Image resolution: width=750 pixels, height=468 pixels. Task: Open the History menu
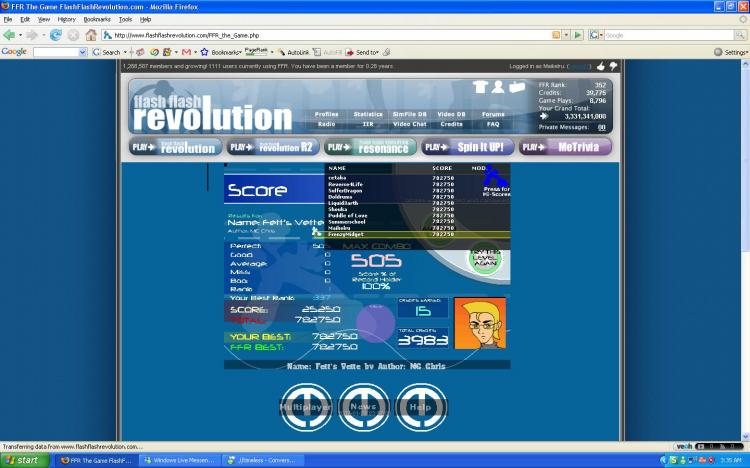coord(66,20)
